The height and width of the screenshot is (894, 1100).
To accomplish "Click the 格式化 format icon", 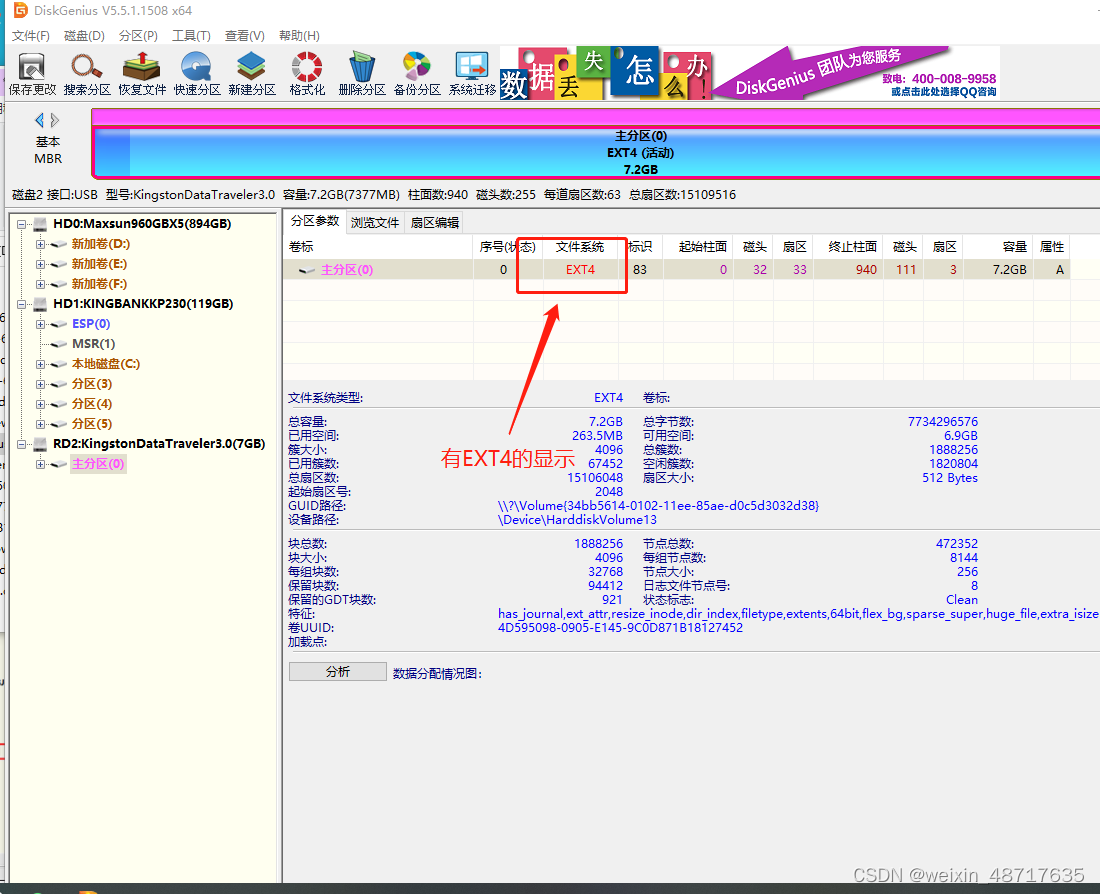I will pos(307,73).
